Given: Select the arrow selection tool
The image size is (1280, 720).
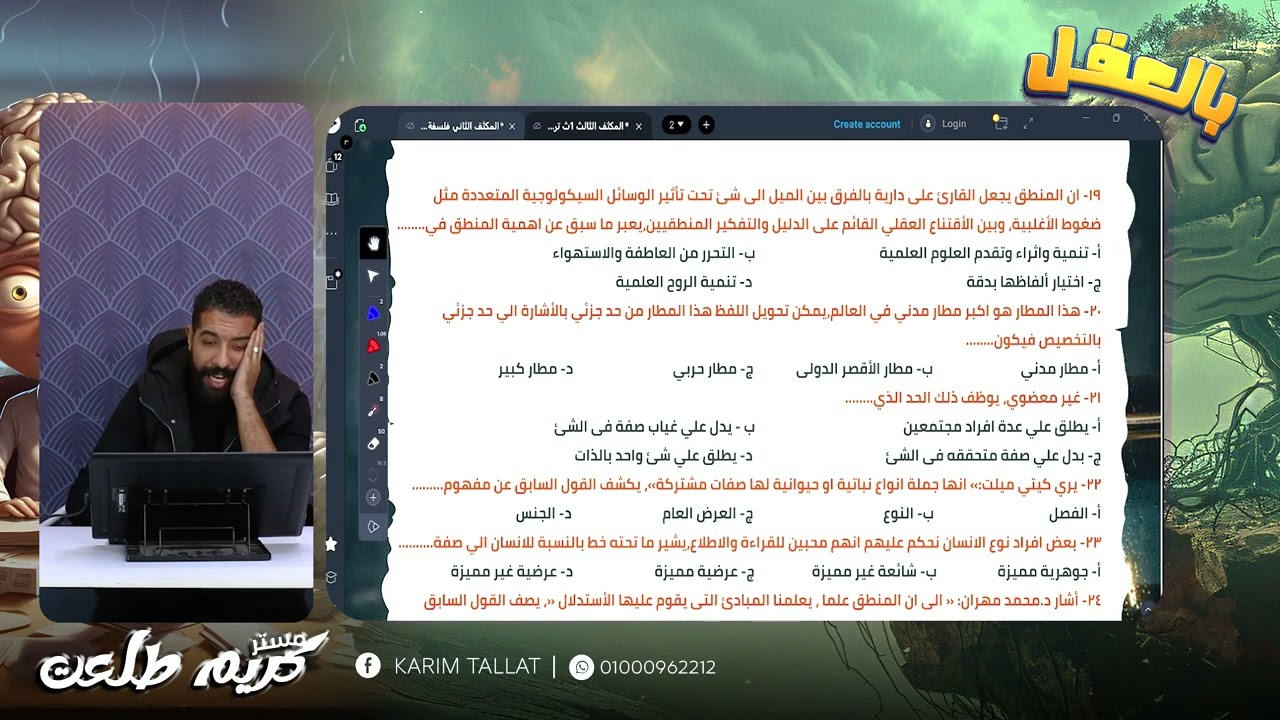Looking at the screenshot, I should coord(373,276).
